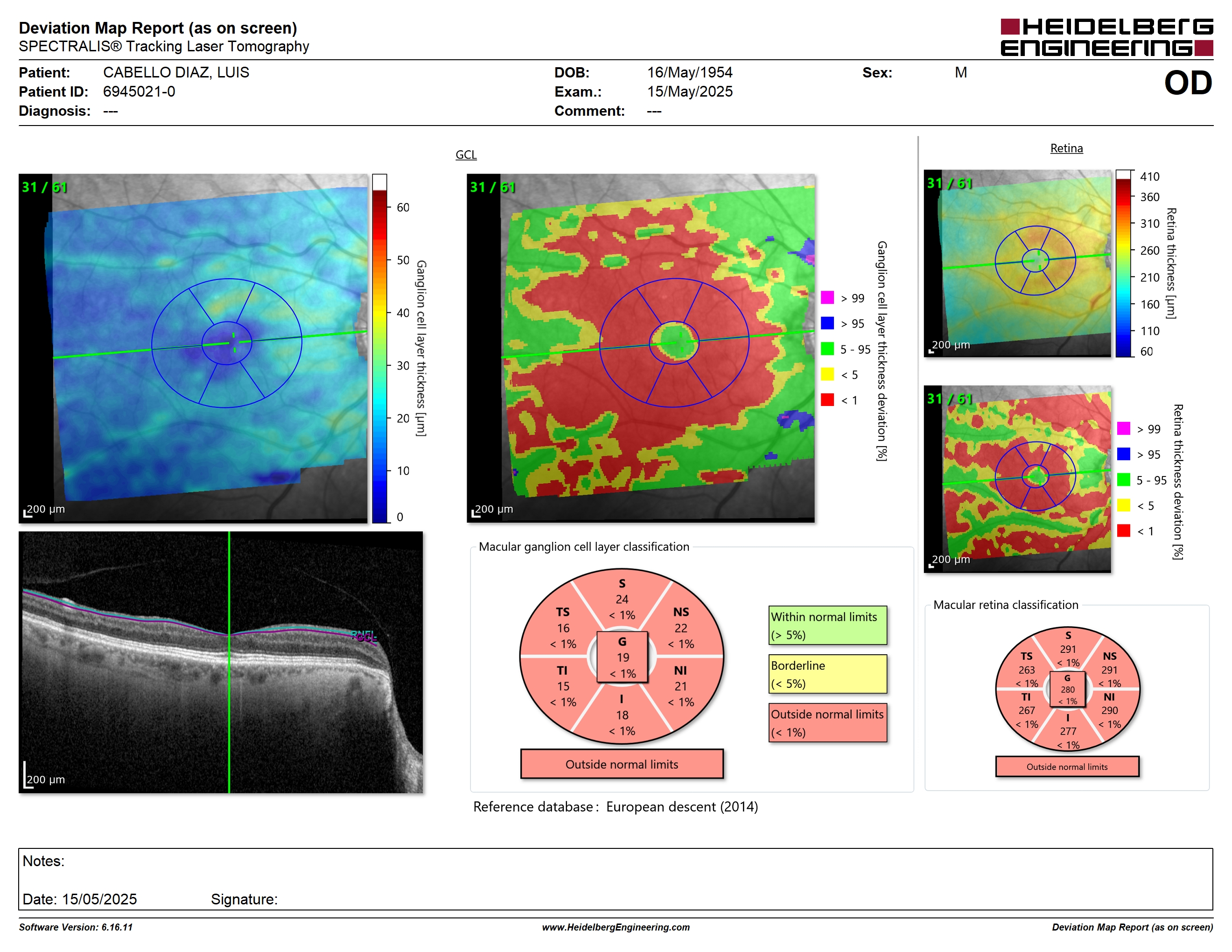This screenshot has width=1232, height=952.
Task: Click the Outside normal limits (< 1%) legend box
Action: point(827,722)
